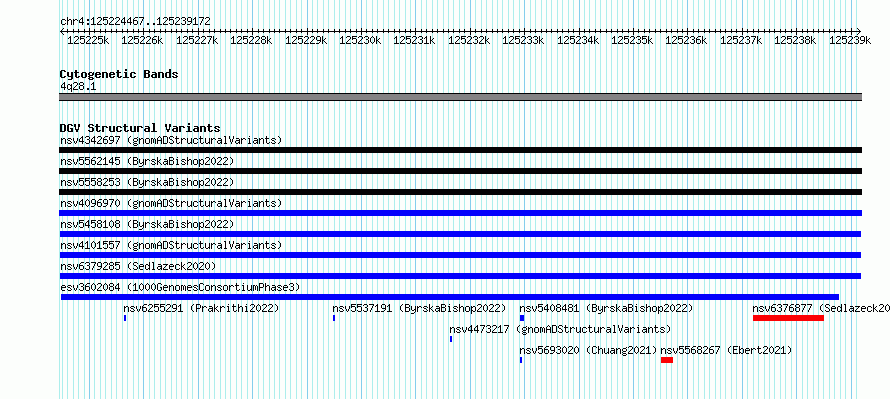This screenshot has height=399, width=890.
Task: Select the blue bar under nsv4101557
Action: pyautogui.click(x=460, y=255)
